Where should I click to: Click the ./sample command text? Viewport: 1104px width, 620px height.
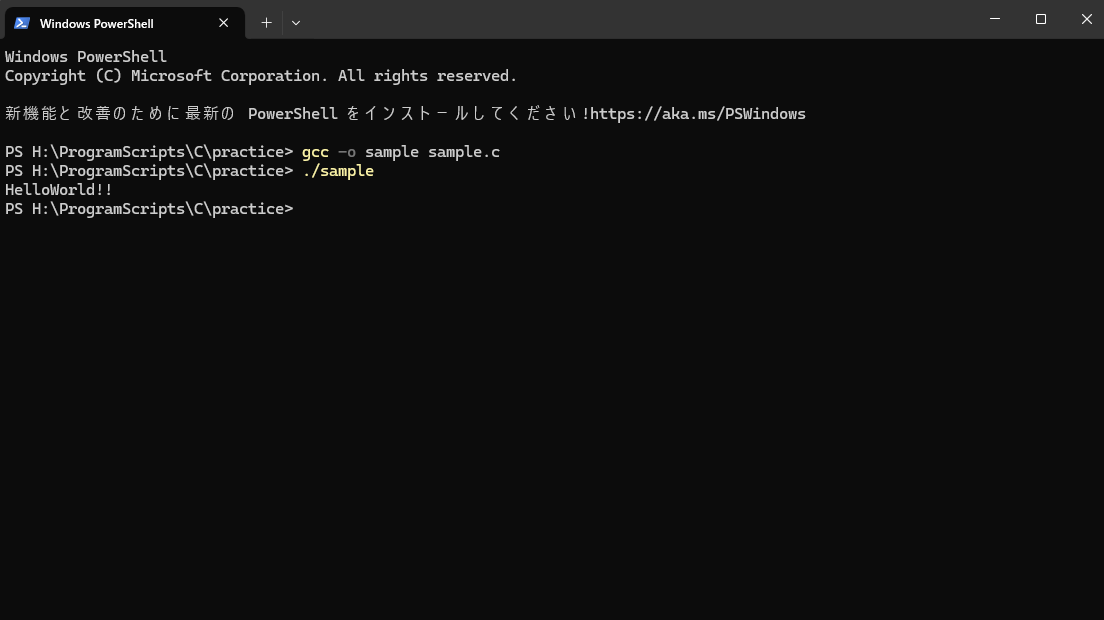[x=337, y=171]
